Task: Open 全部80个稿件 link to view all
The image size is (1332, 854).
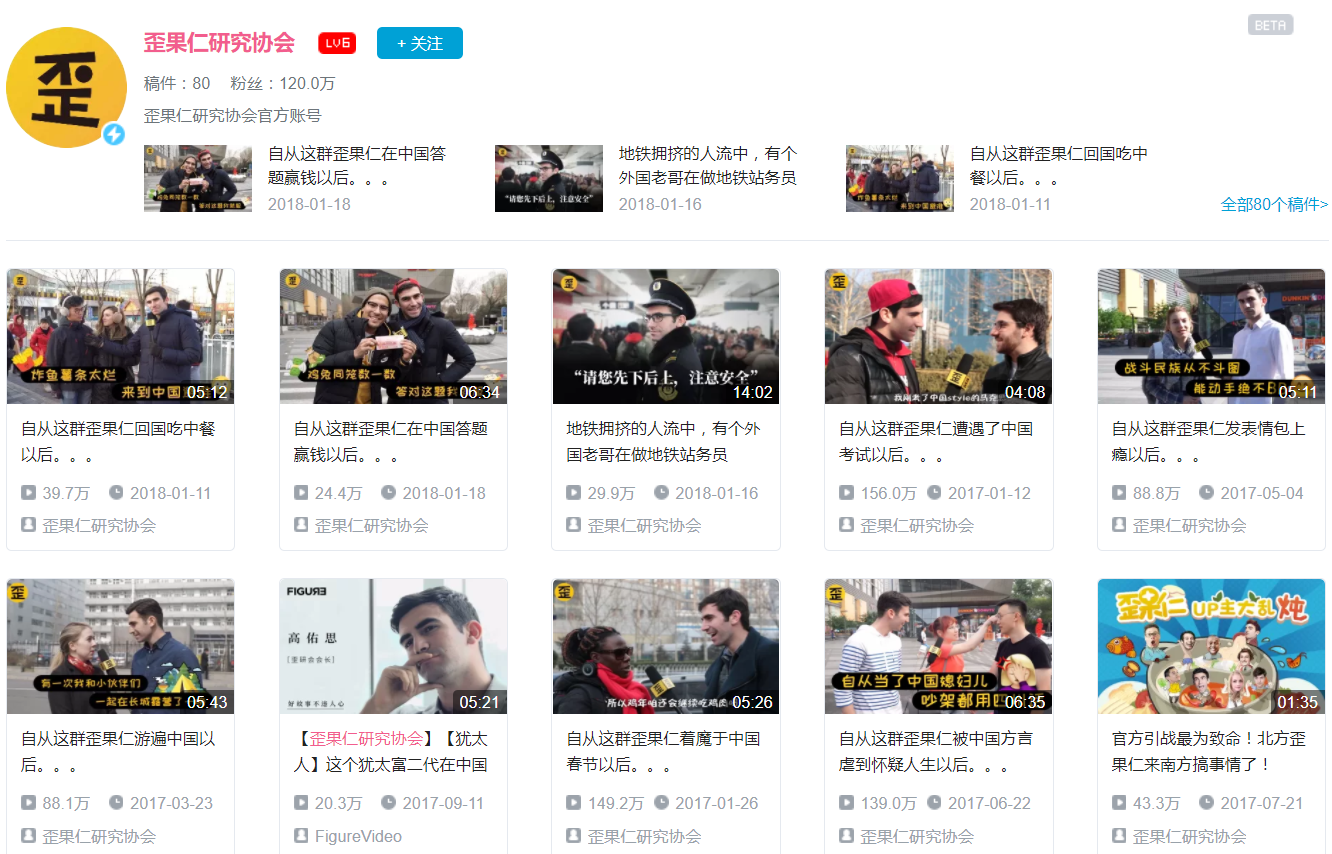Action: 1274,204
